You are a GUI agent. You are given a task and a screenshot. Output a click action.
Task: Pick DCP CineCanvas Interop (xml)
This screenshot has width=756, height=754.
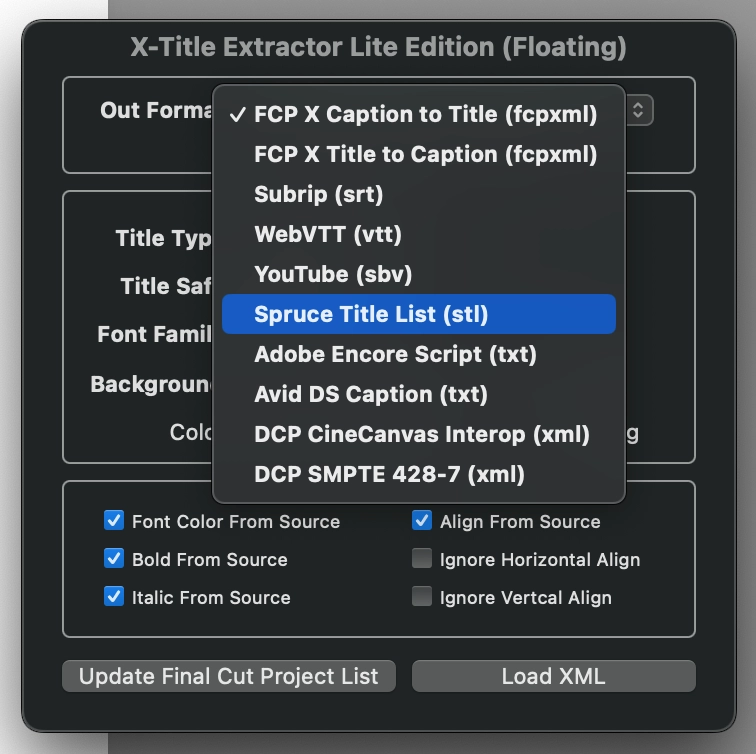[x=418, y=434]
